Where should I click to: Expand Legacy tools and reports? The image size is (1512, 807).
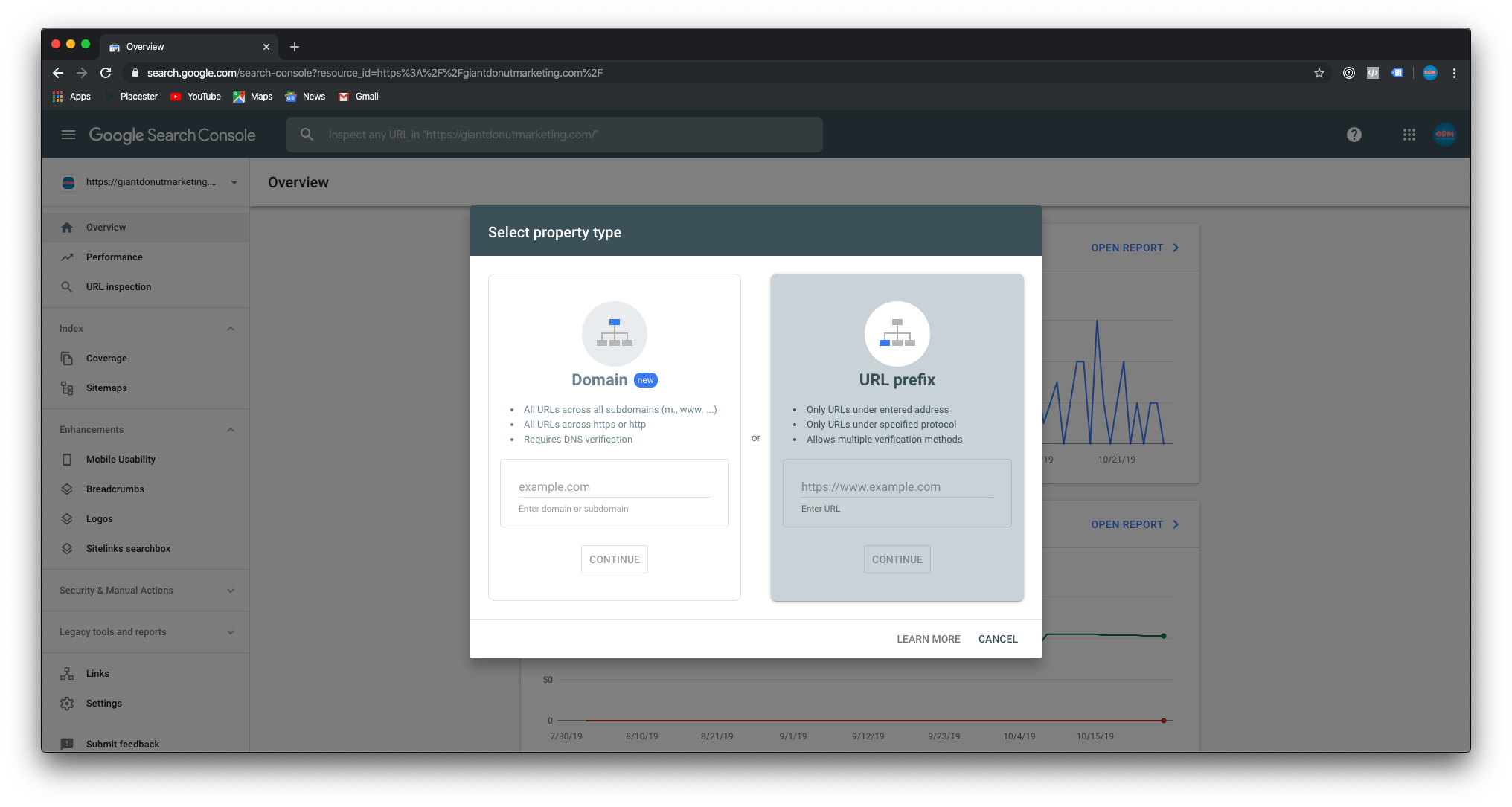[x=231, y=632]
